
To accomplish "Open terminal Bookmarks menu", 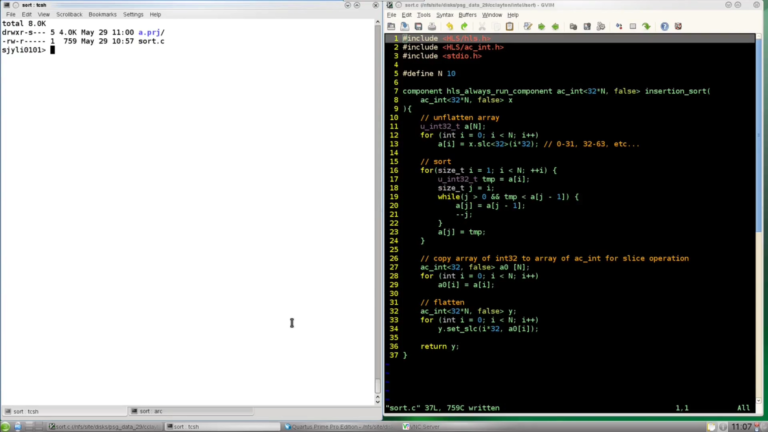I will click(x=102, y=14).
